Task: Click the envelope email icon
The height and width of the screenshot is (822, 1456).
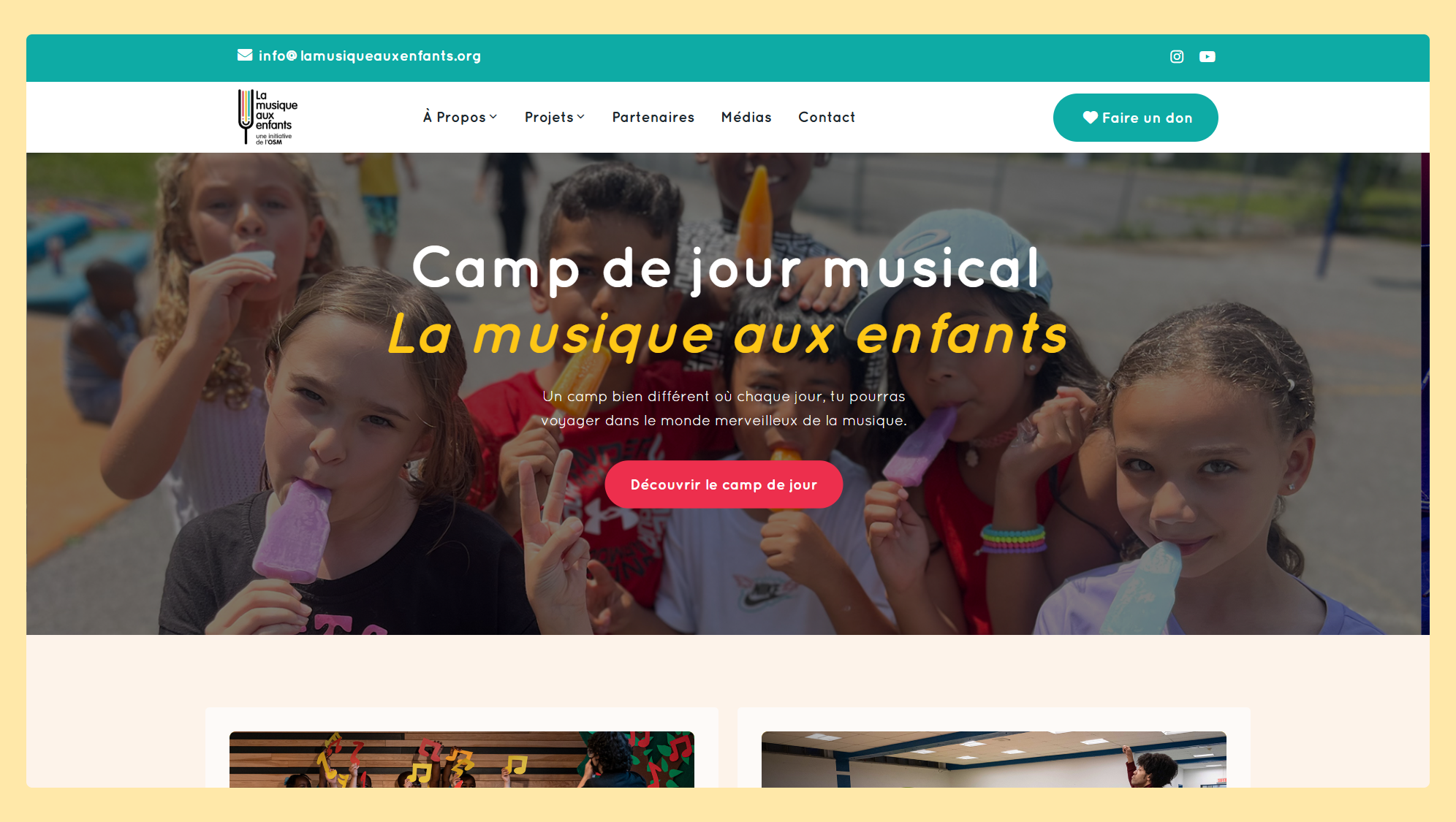Action: (245, 55)
